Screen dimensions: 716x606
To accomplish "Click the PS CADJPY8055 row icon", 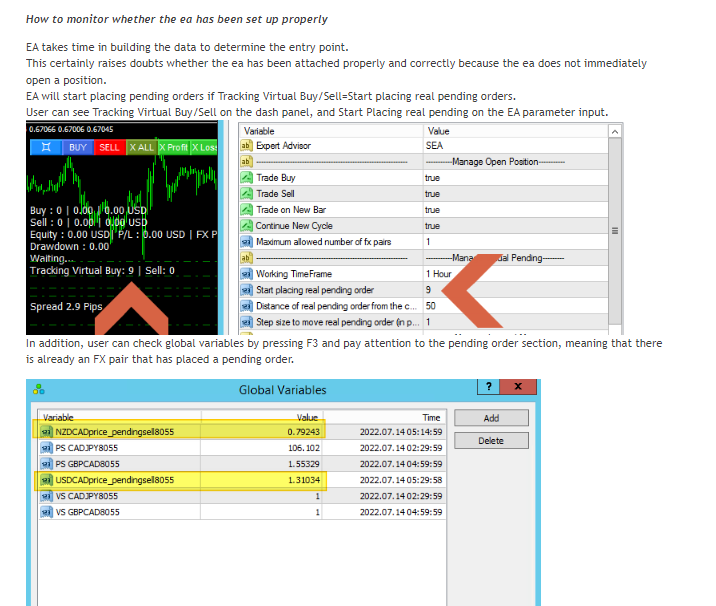I will point(46,448).
